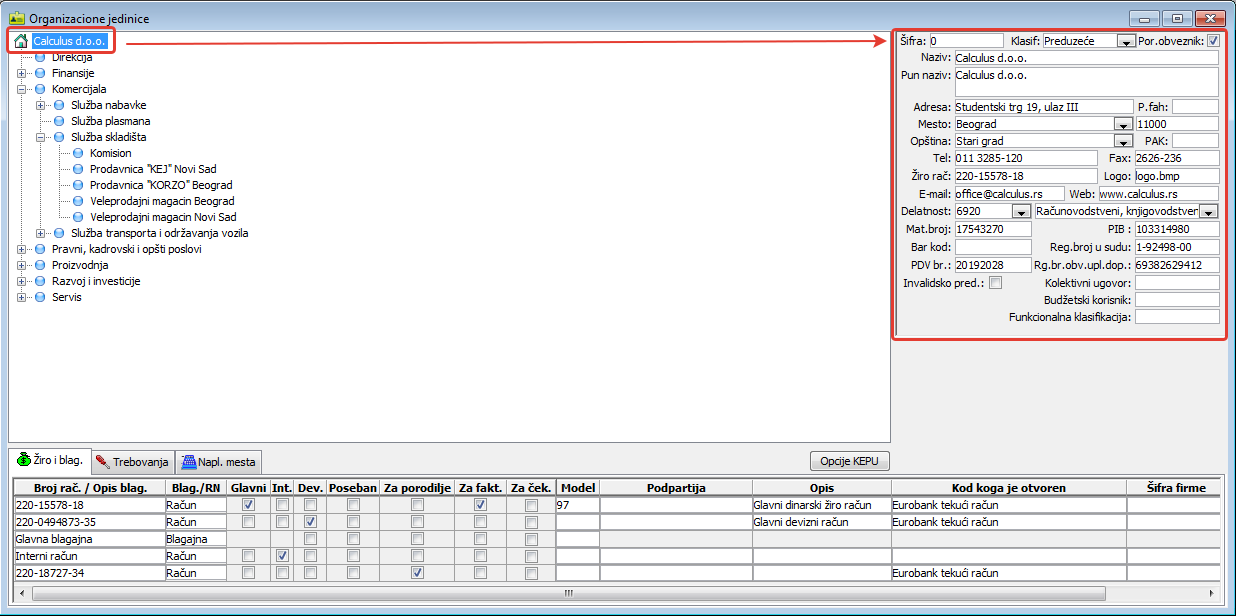Viewport: 1236px width, 616px height.
Task: Click the Opcije KEPU button
Action: (848, 461)
